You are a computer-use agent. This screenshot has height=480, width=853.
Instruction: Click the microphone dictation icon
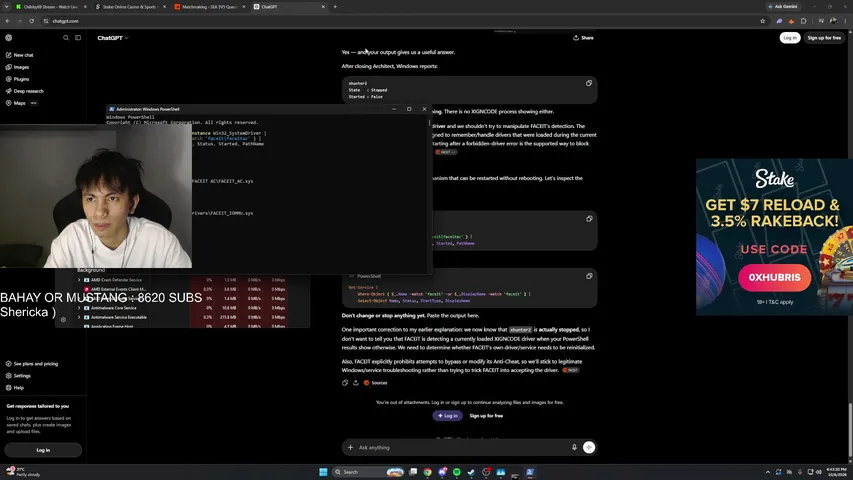[574, 447]
